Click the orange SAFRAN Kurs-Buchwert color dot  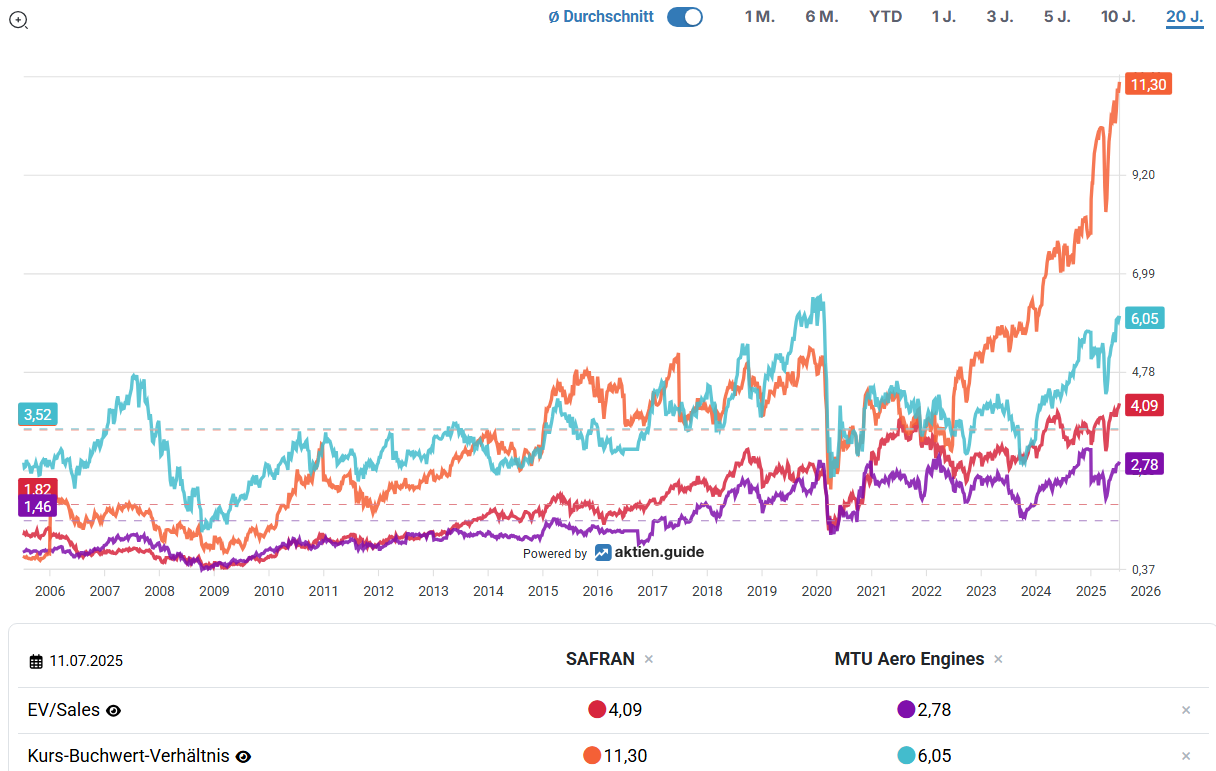pos(592,756)
